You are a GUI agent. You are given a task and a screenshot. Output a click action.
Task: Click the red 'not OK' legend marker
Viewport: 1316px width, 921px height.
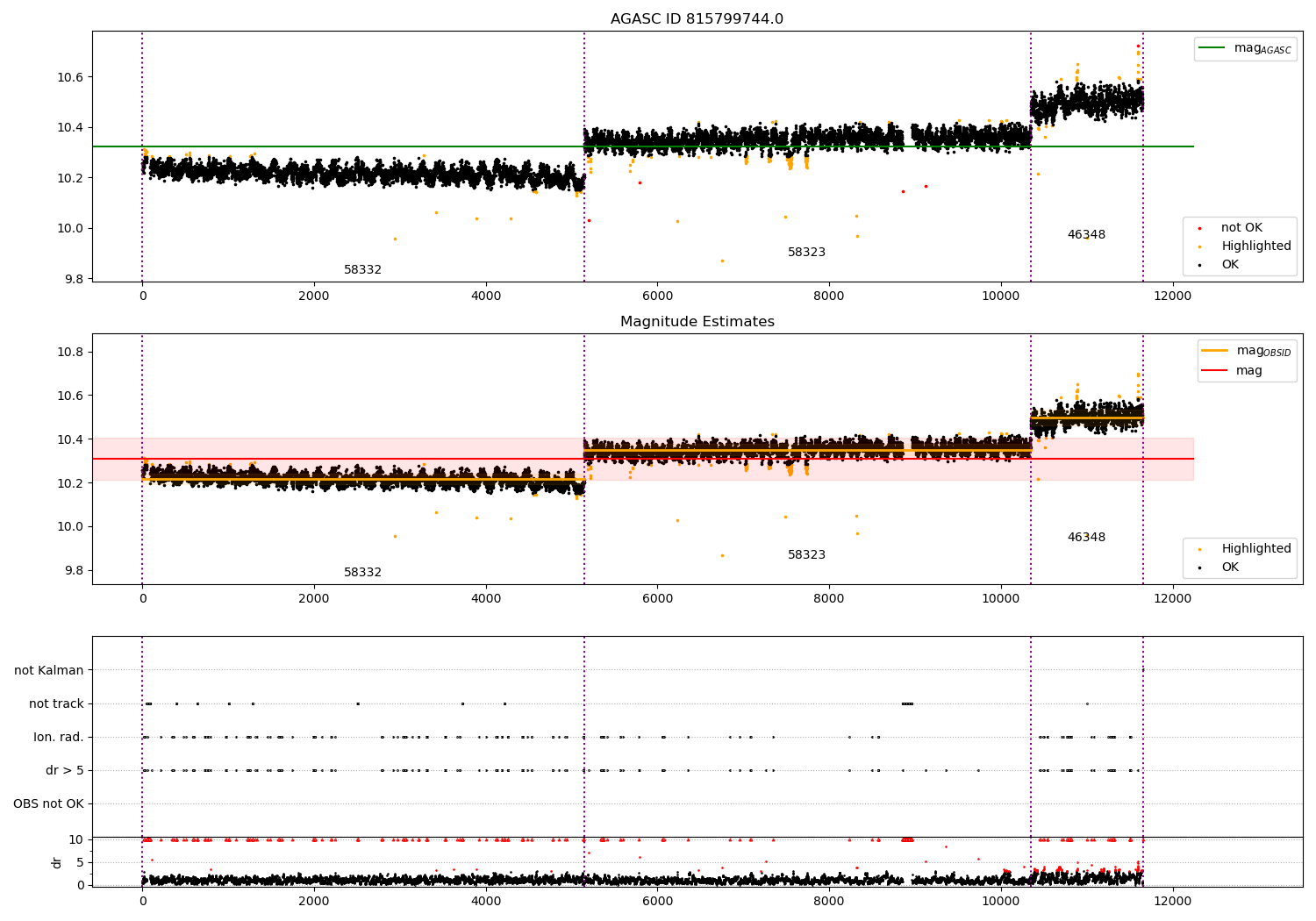(x=1199, y=228)
